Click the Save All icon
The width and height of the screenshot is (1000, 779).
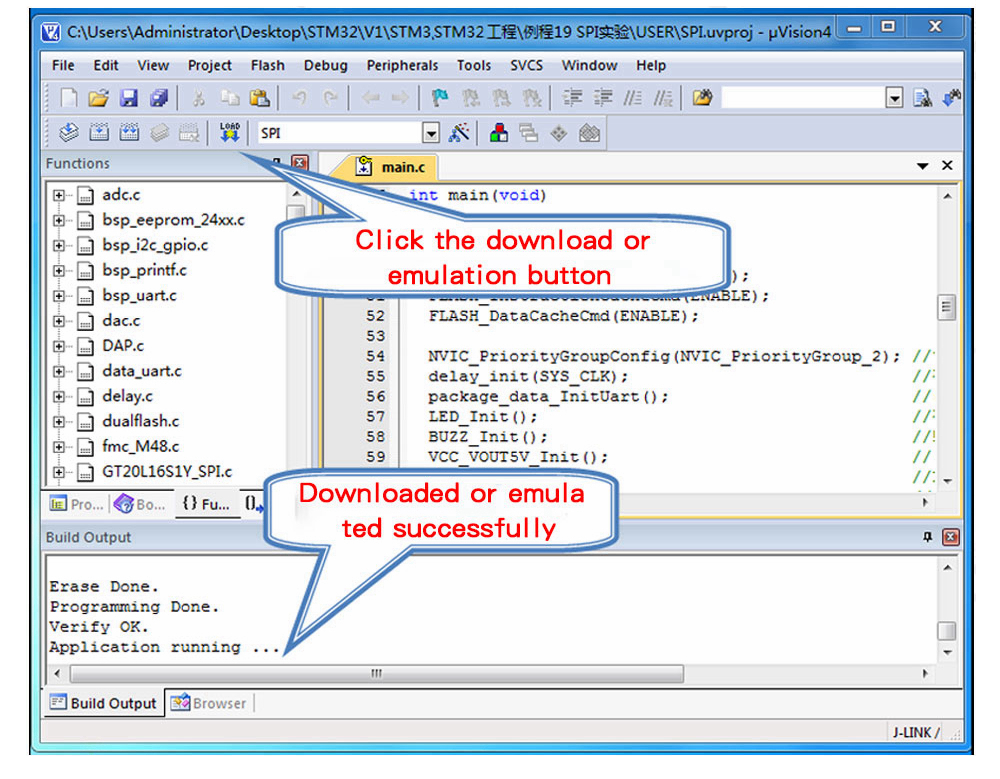159,98
